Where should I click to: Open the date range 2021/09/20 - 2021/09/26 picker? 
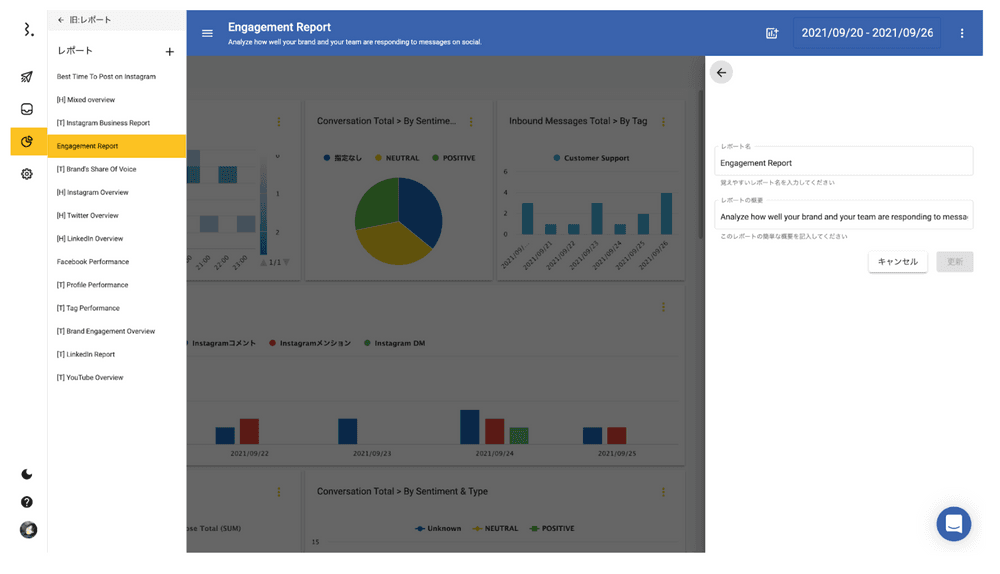point(867,33)
